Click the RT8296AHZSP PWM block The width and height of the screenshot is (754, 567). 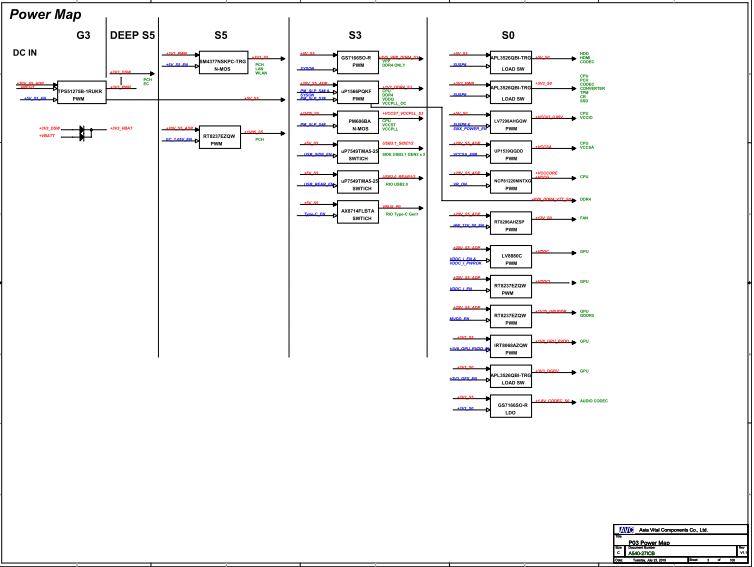pos(511,224)
